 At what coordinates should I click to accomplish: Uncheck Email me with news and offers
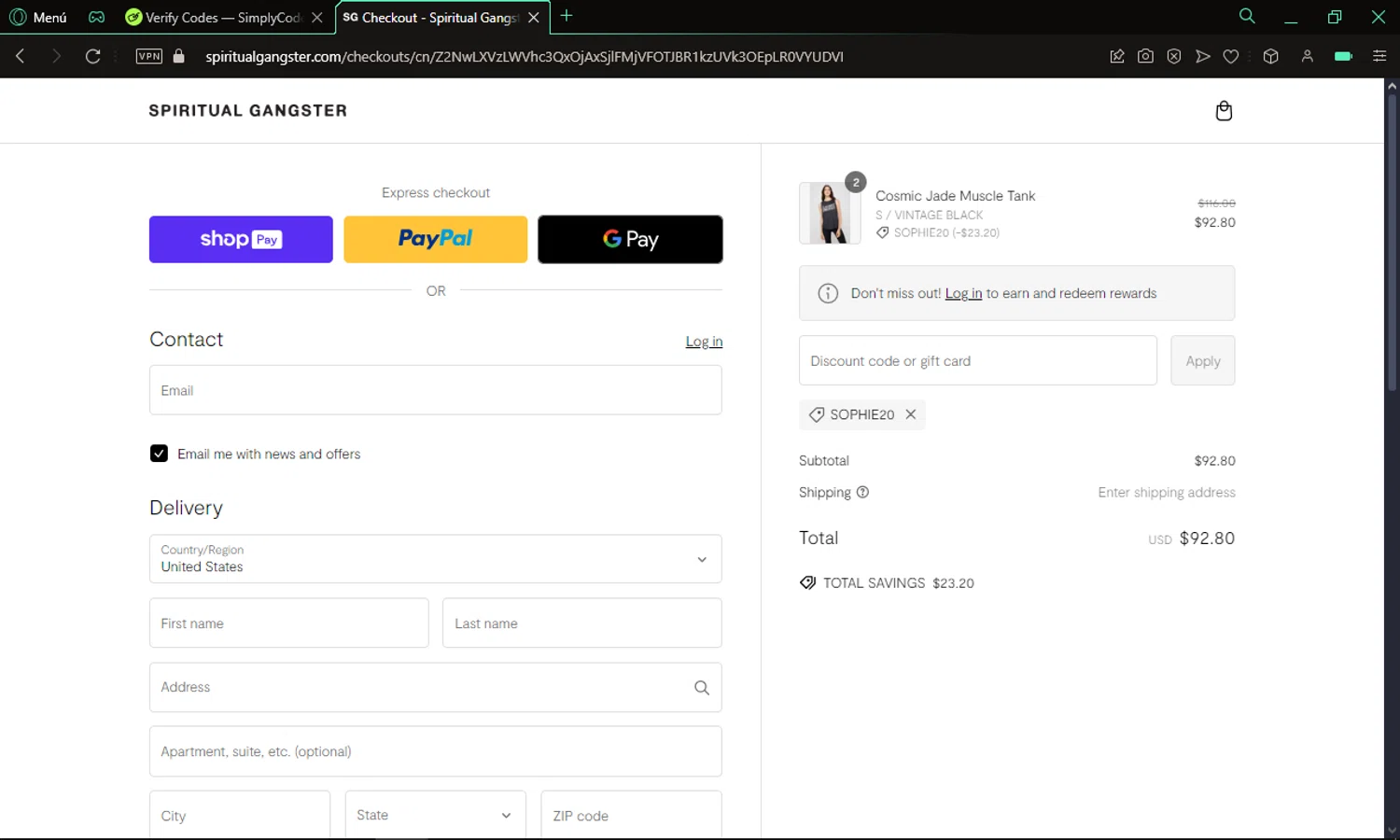point(159,454)
